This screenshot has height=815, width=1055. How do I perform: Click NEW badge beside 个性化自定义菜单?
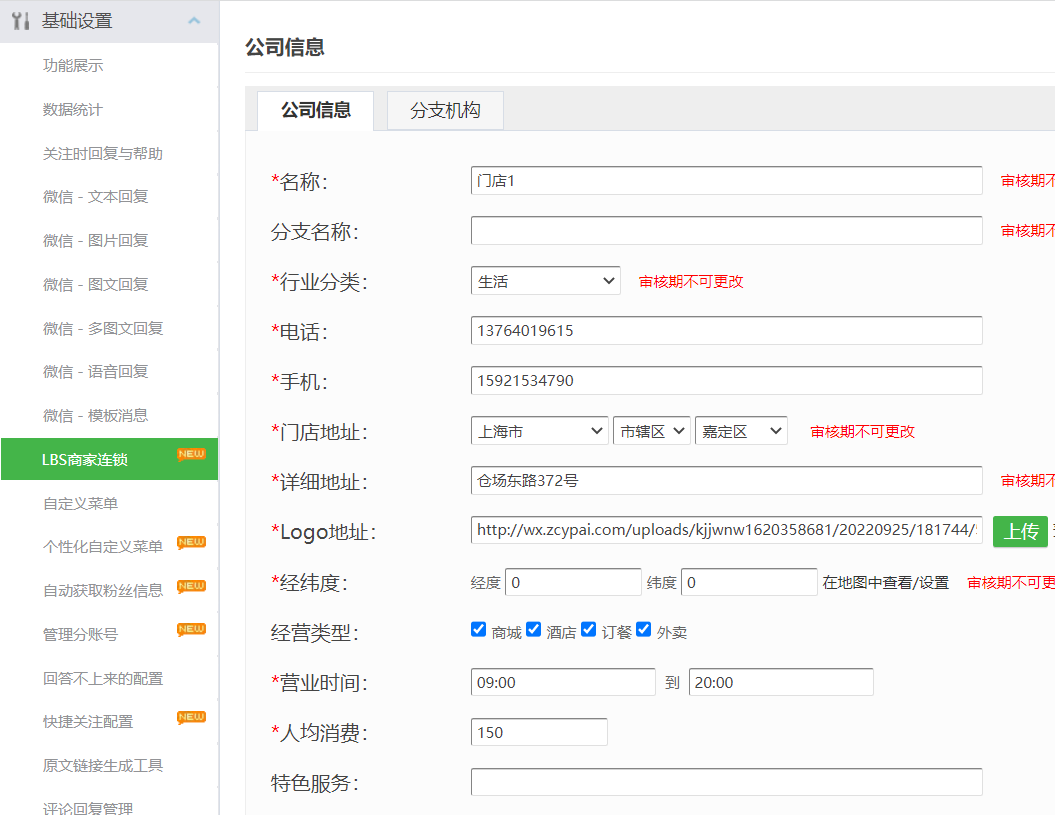pos(191,542)
